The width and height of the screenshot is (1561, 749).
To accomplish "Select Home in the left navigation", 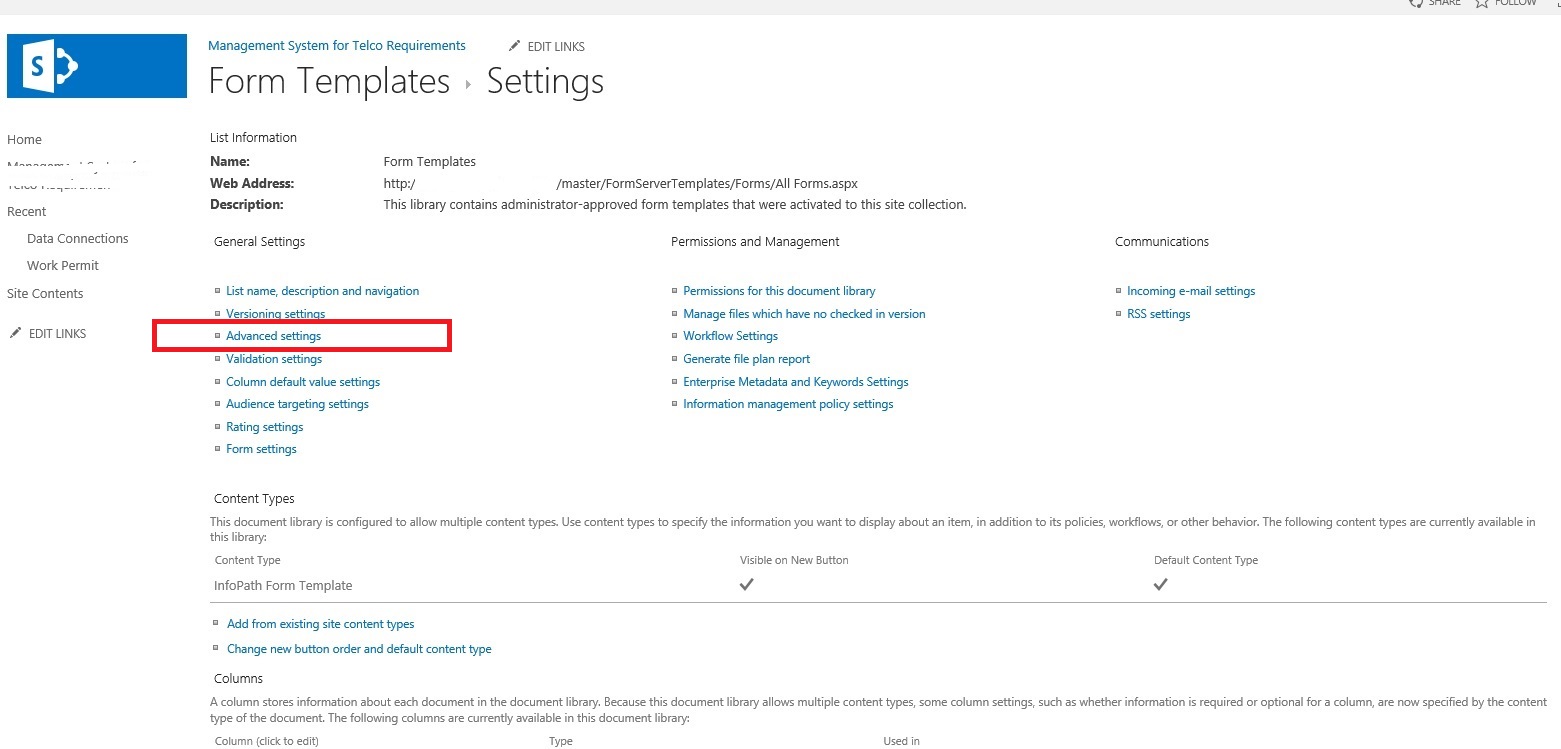I will (x=24, y=139).
